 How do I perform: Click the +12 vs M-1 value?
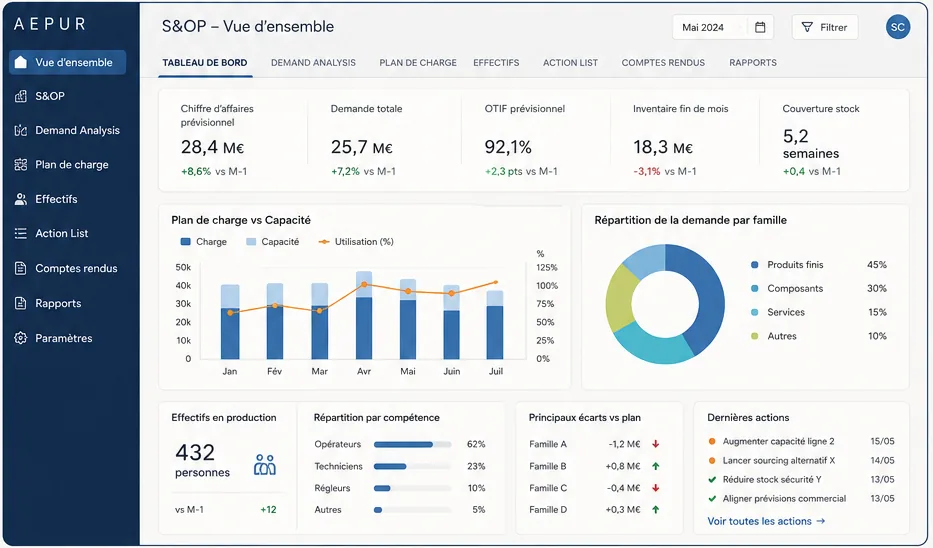pyautogui.click(x=268, y=510)
